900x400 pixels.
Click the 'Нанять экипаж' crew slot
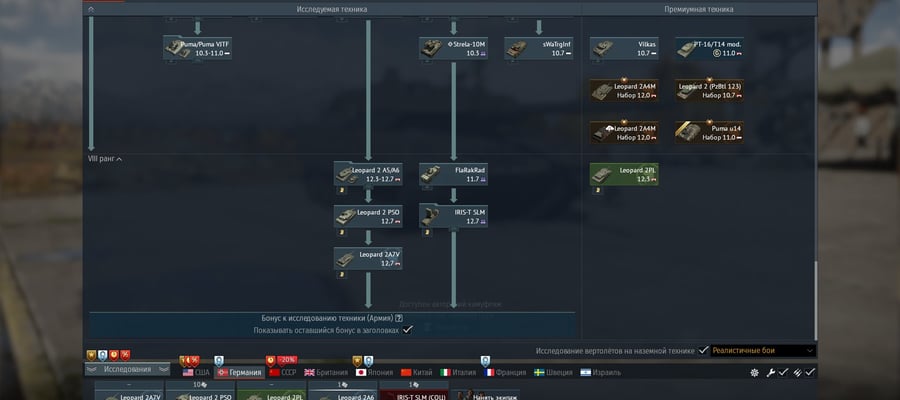486,395
